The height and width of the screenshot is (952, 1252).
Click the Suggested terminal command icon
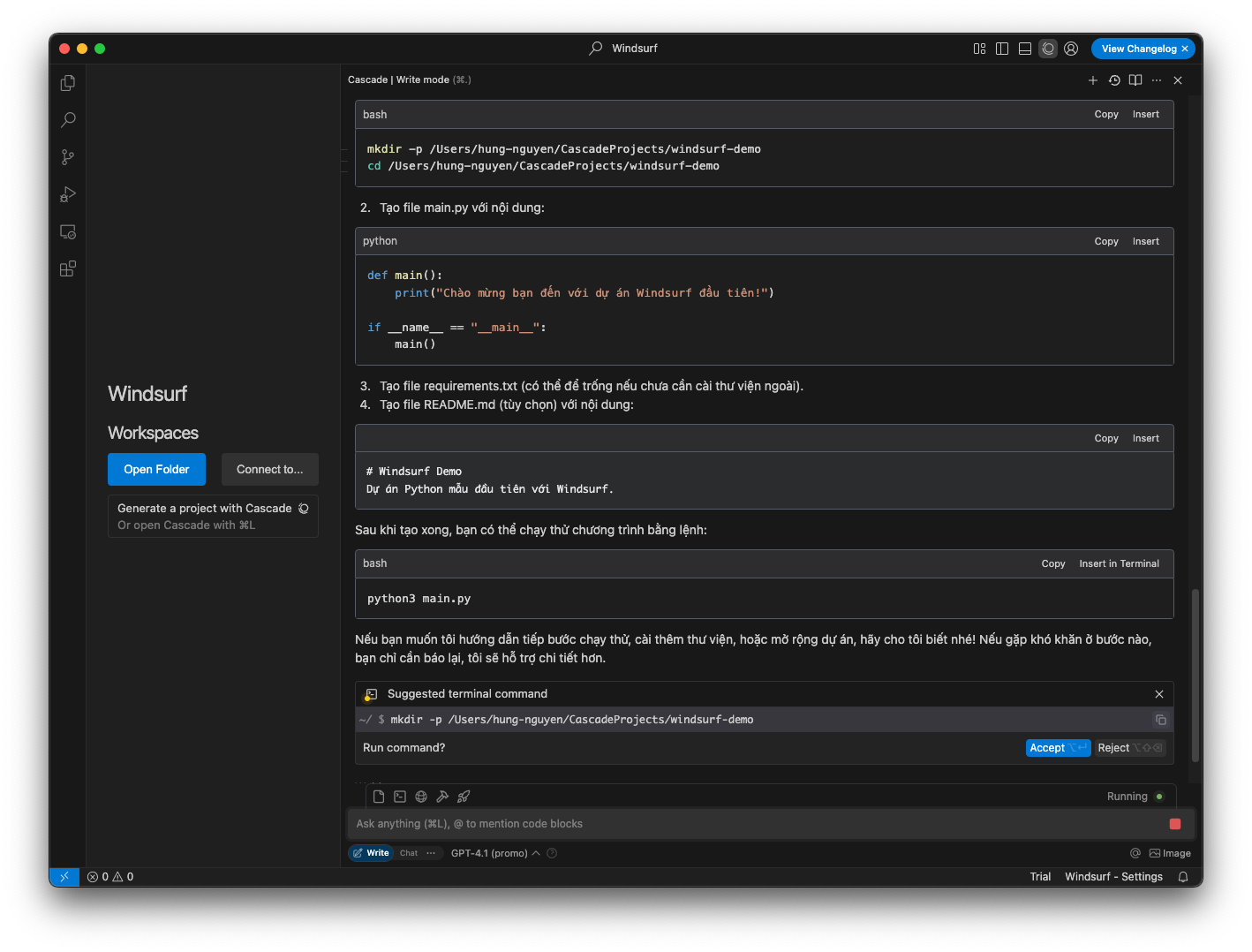coord(371,695)
